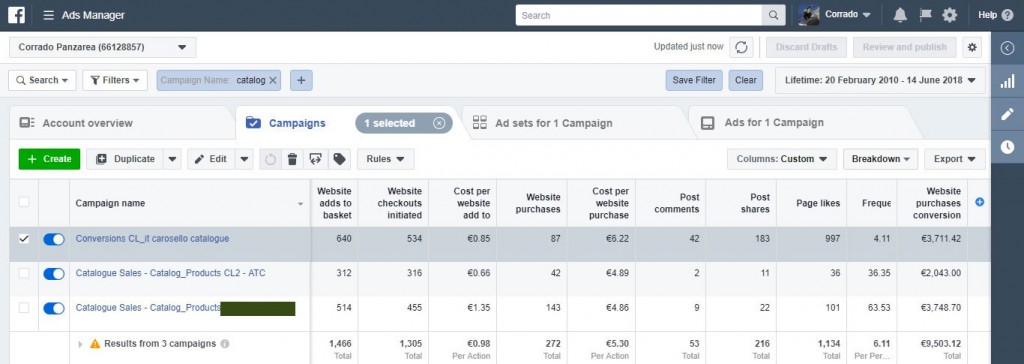The image size is (1024, 364).
Task: Switch off the third Catalogue Sales campaign
Action: tap(54, 308)
